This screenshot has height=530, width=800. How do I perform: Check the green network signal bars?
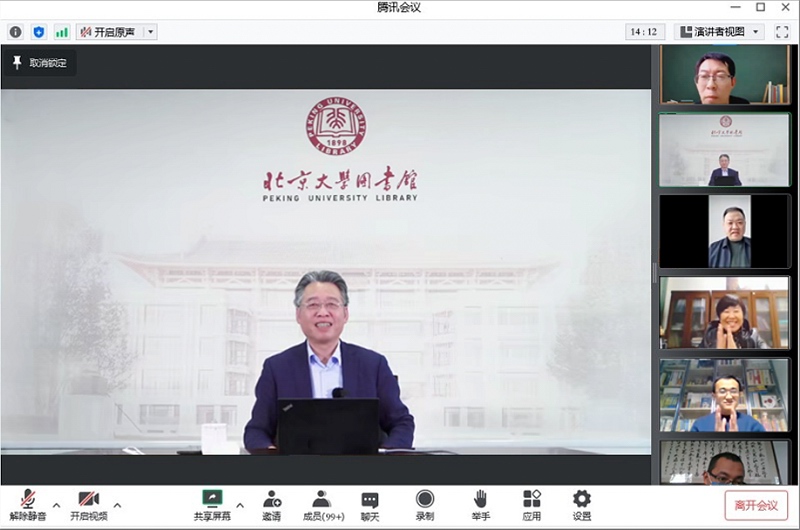[x=62, y=32]
